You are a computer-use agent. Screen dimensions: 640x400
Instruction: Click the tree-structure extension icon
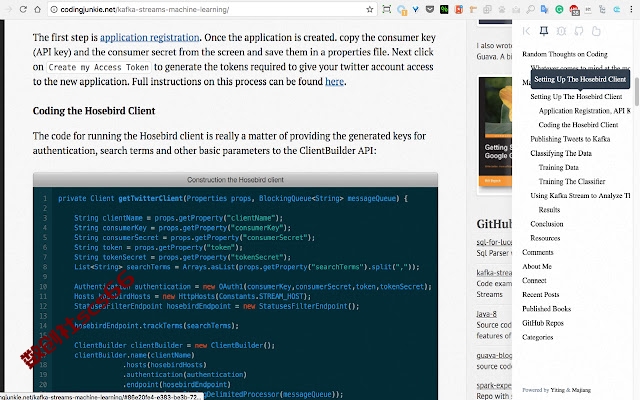(602, 9)
